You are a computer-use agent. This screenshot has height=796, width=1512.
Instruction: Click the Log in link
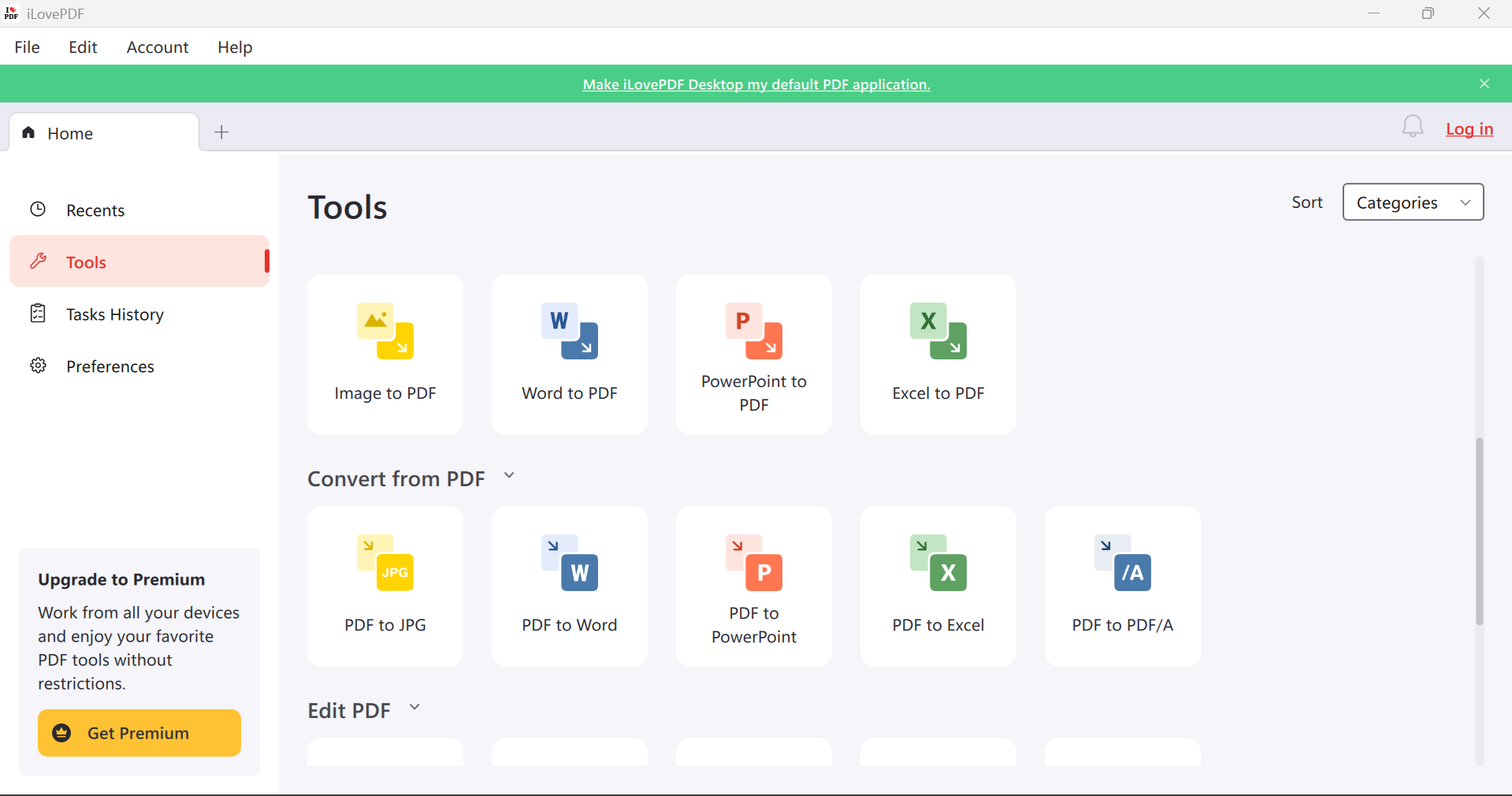[1469, 129]
